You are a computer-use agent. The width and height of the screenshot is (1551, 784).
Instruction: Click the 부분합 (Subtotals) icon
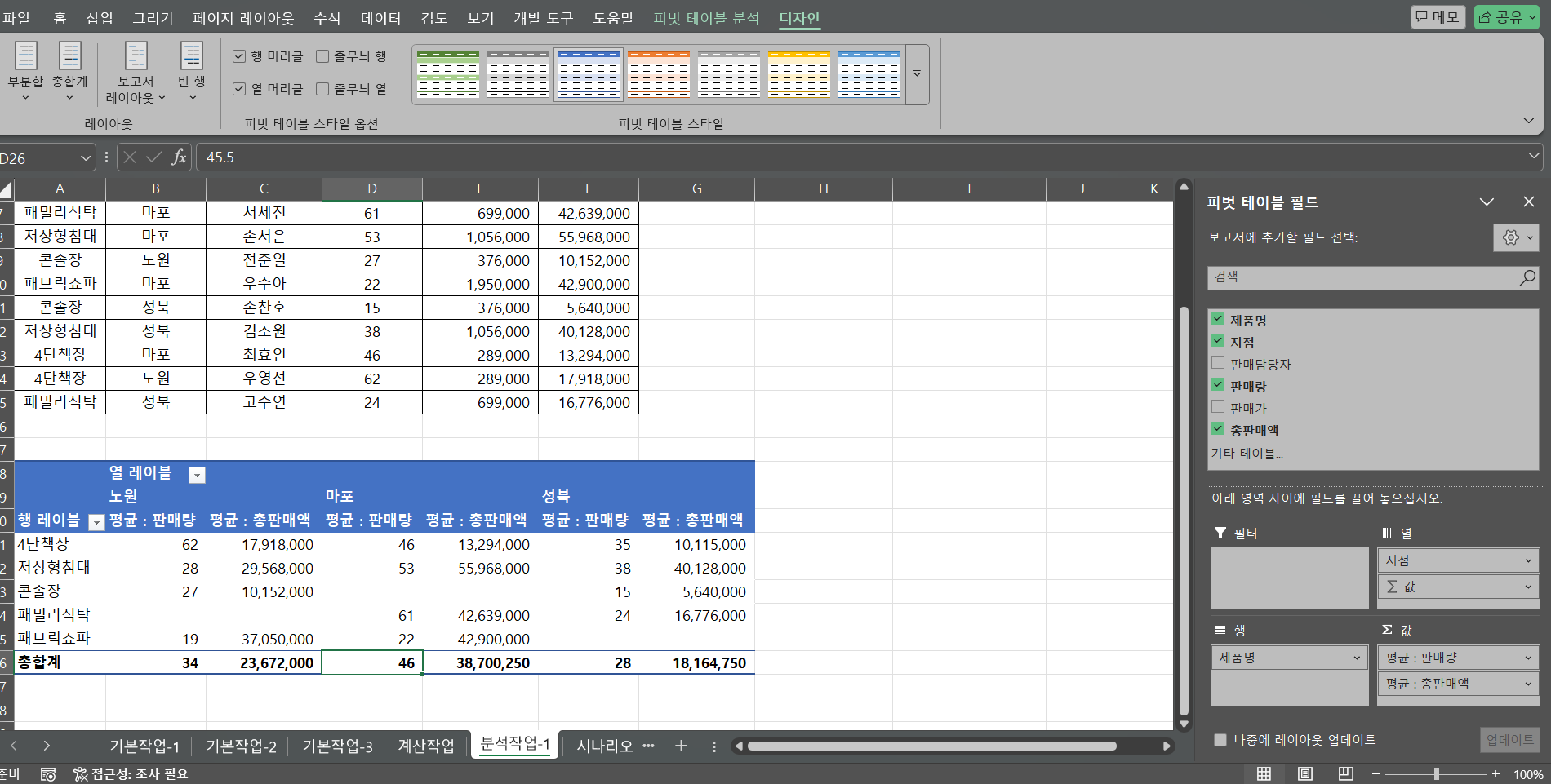(25, 57)
